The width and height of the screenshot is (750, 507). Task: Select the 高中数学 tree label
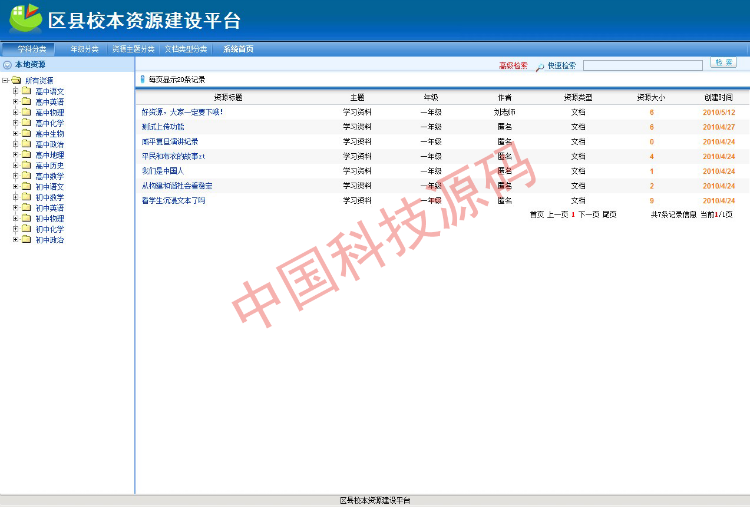pos(50,176)
